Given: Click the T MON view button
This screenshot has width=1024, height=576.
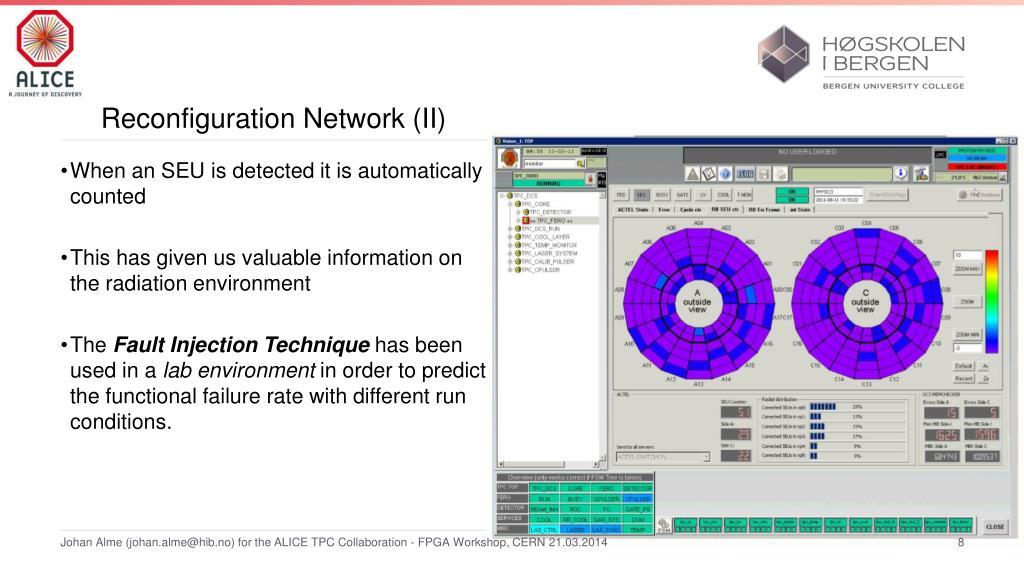Looking at the screenshot, I should click(x=744, y=195).
